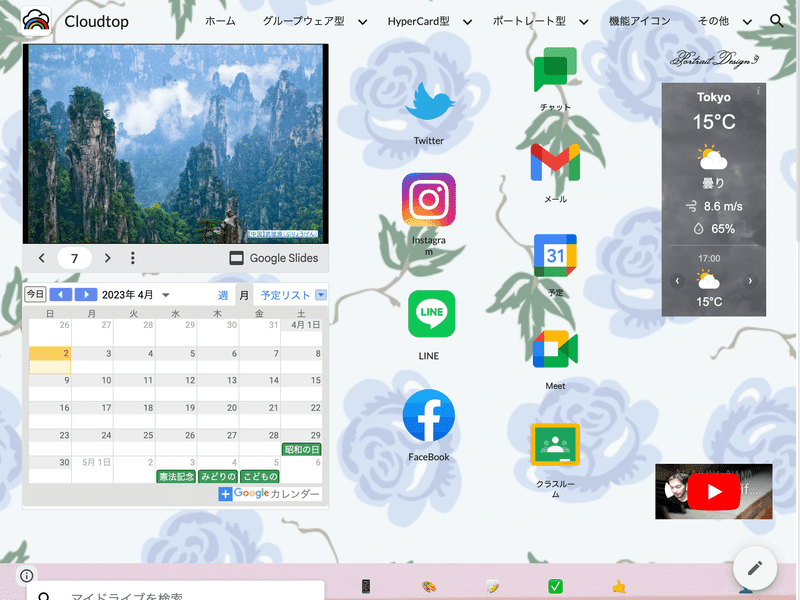Viewport: 800px width, 600px height.
Task: Open the 2023年 4月 date dropdown
Action: 165,295
